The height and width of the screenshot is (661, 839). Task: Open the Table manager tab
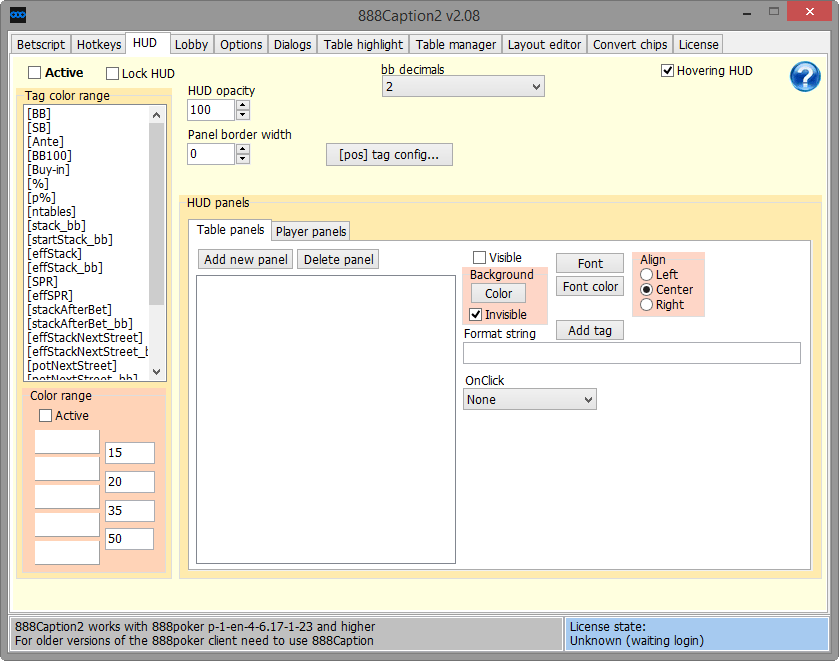[x=456, y=44]
